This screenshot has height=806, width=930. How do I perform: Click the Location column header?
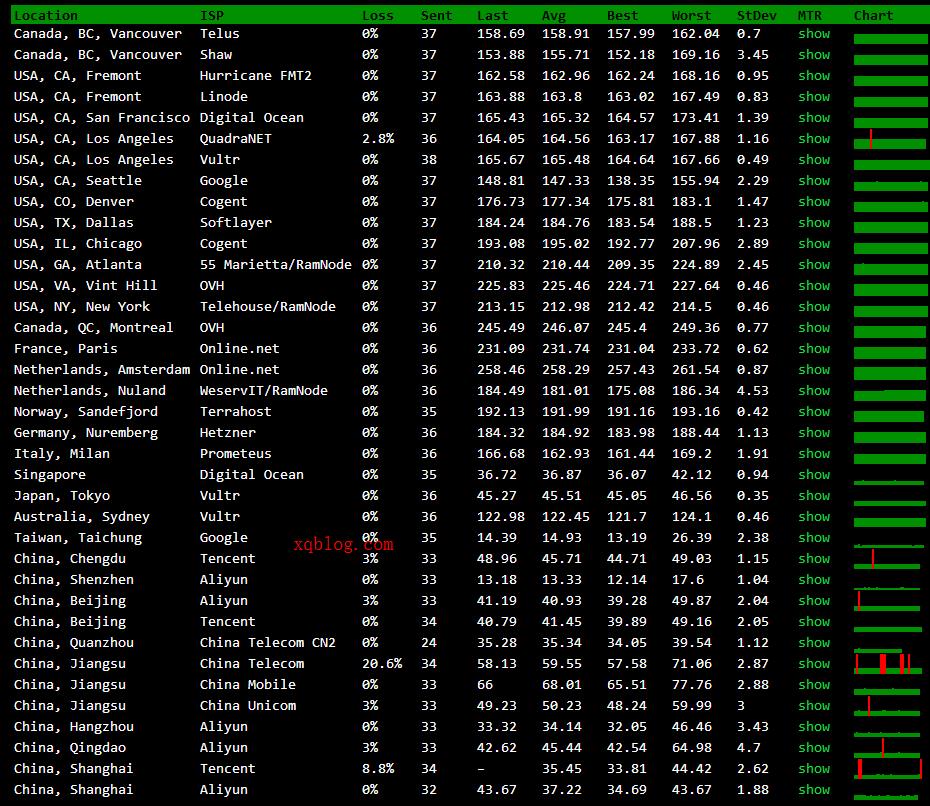[46, 15]
